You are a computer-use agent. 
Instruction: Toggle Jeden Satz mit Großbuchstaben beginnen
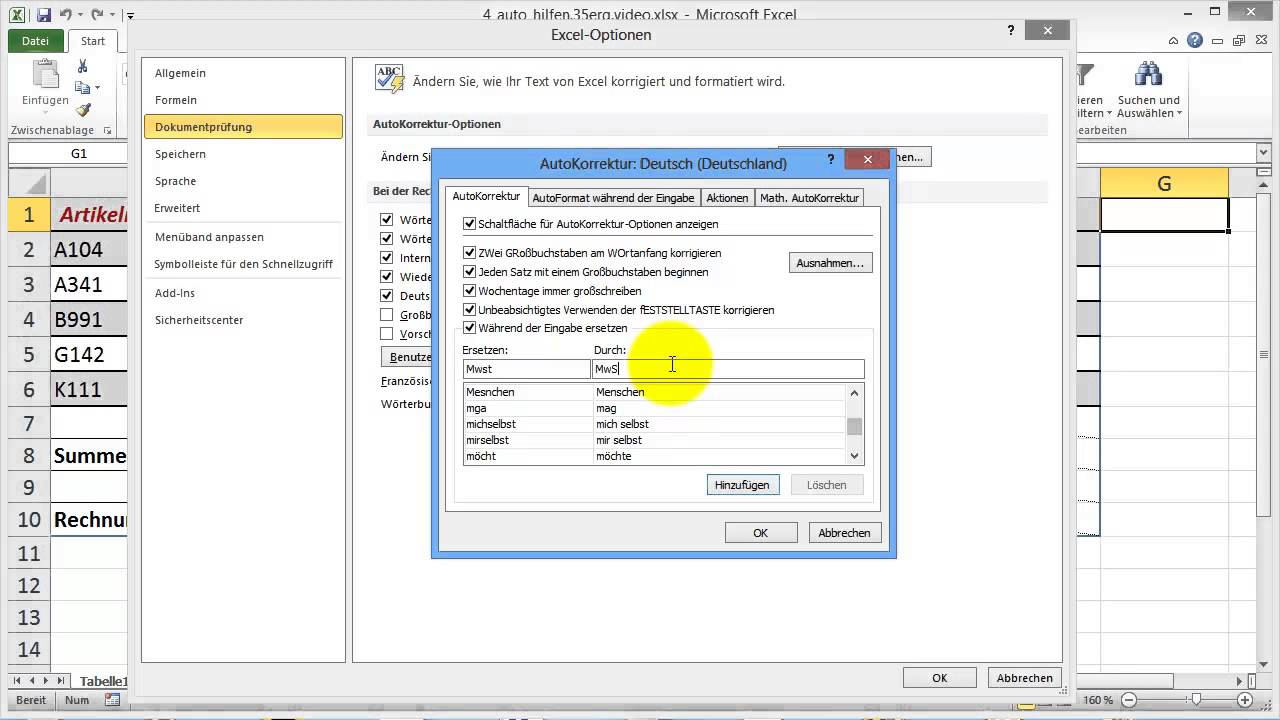pos(470,272)
